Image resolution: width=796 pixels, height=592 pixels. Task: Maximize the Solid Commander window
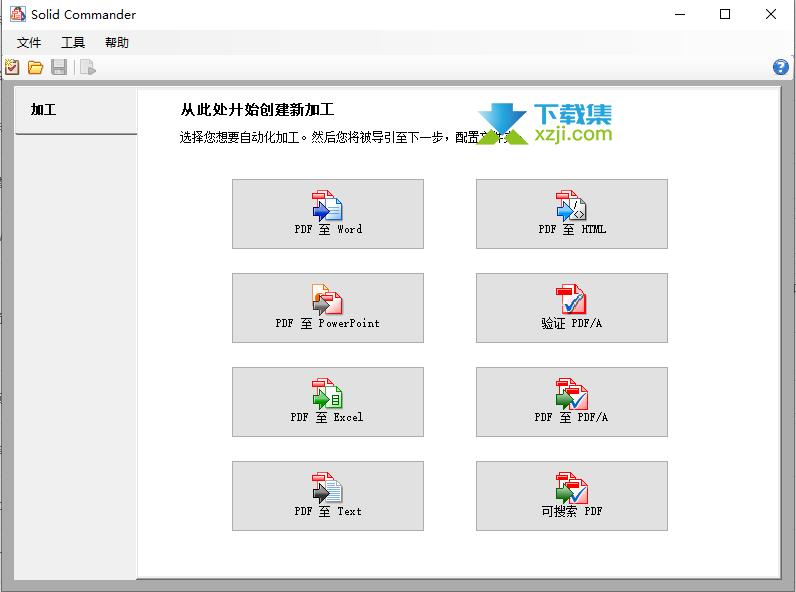pos(725,14)
